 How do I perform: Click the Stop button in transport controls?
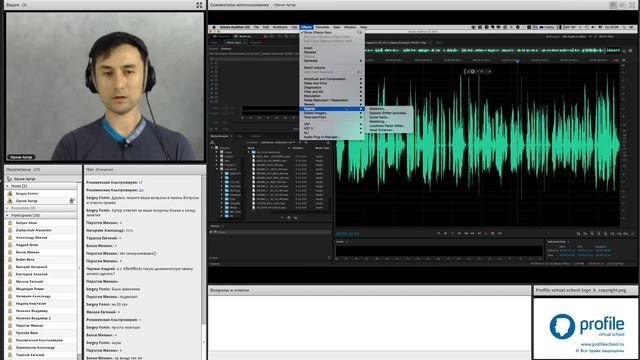(439, 233)
